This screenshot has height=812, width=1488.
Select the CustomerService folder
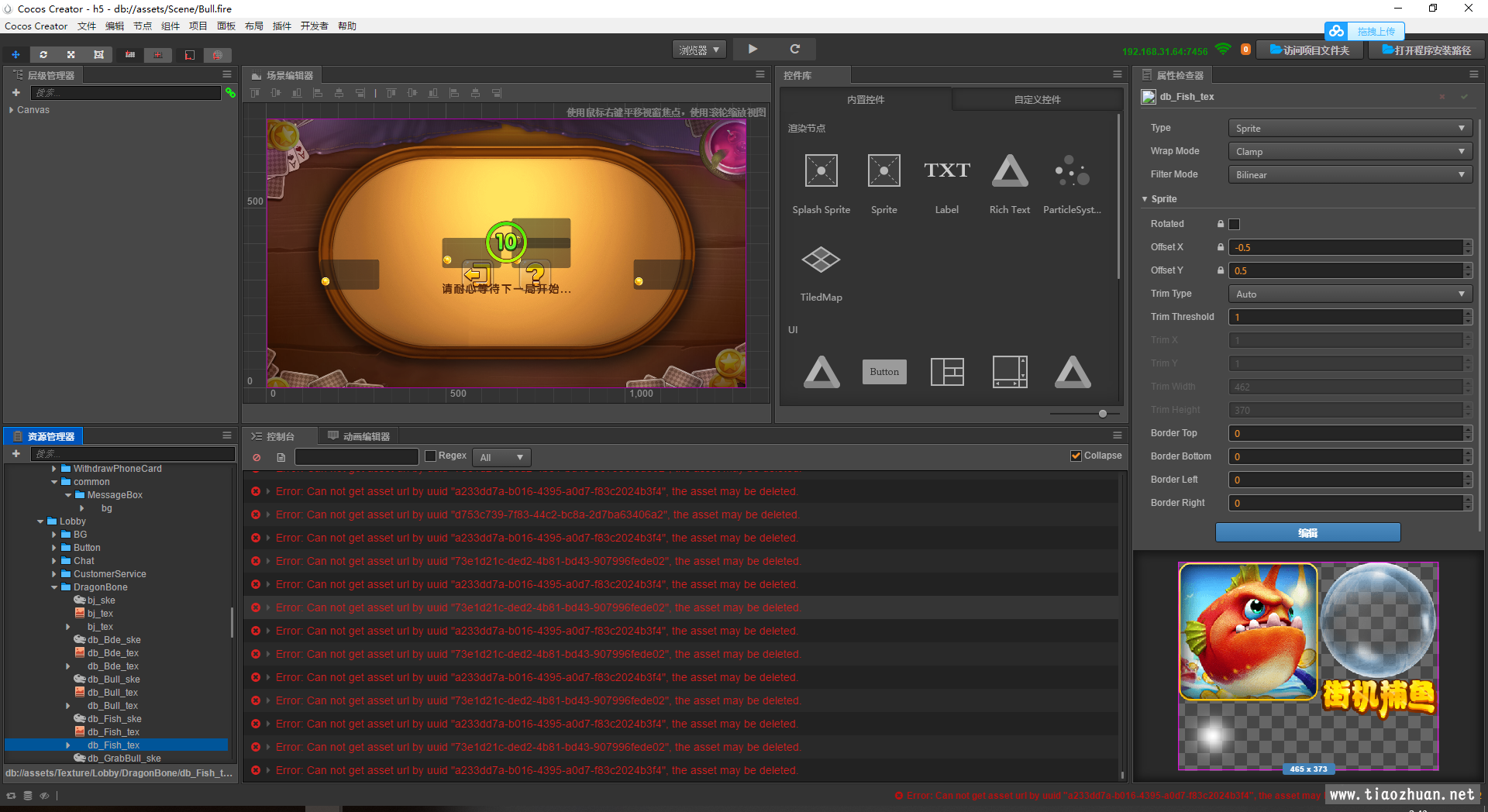pos(109,574)
